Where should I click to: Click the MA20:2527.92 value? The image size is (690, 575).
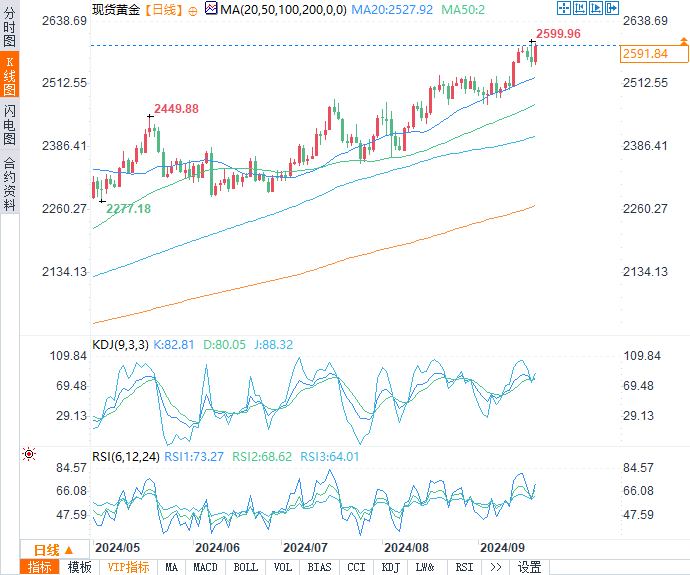tap(392, 10)
